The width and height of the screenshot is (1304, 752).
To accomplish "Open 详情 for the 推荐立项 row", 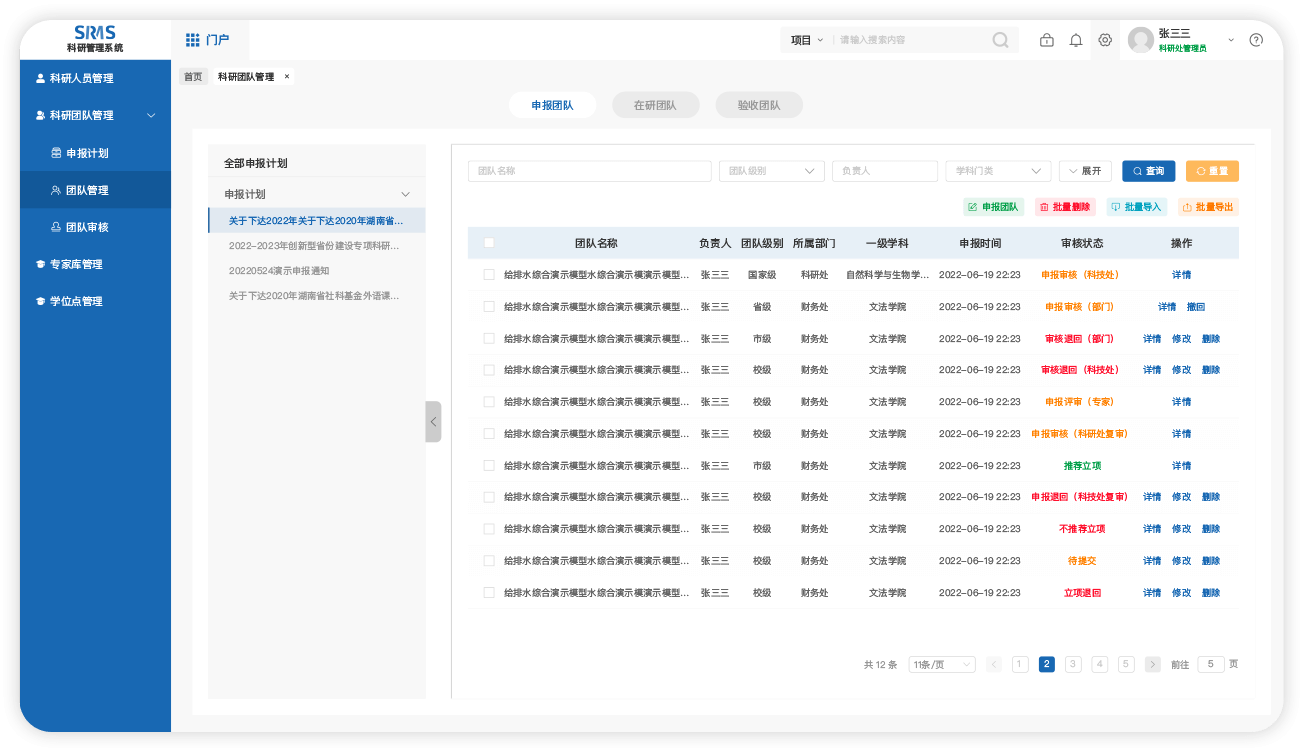I will click(1181, 466).
